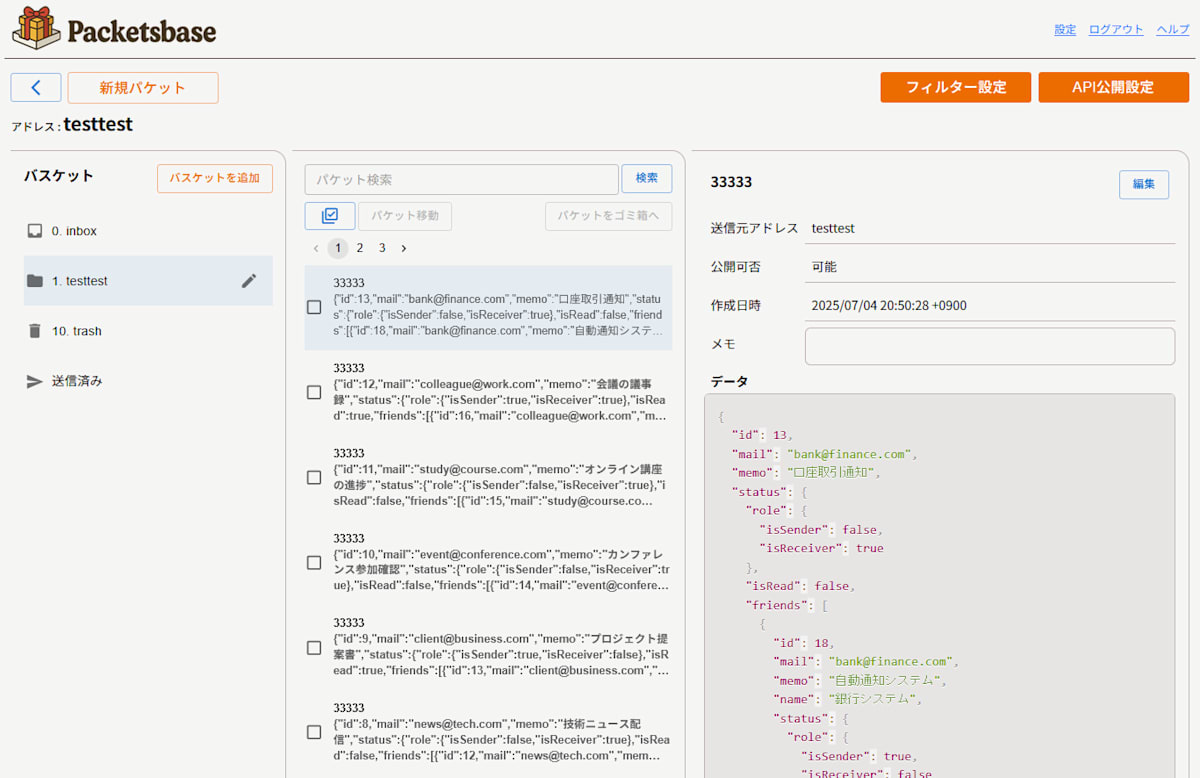The image size is (1200, 778).
Task: Select packet page 2
Action: [x=360, y=248]
